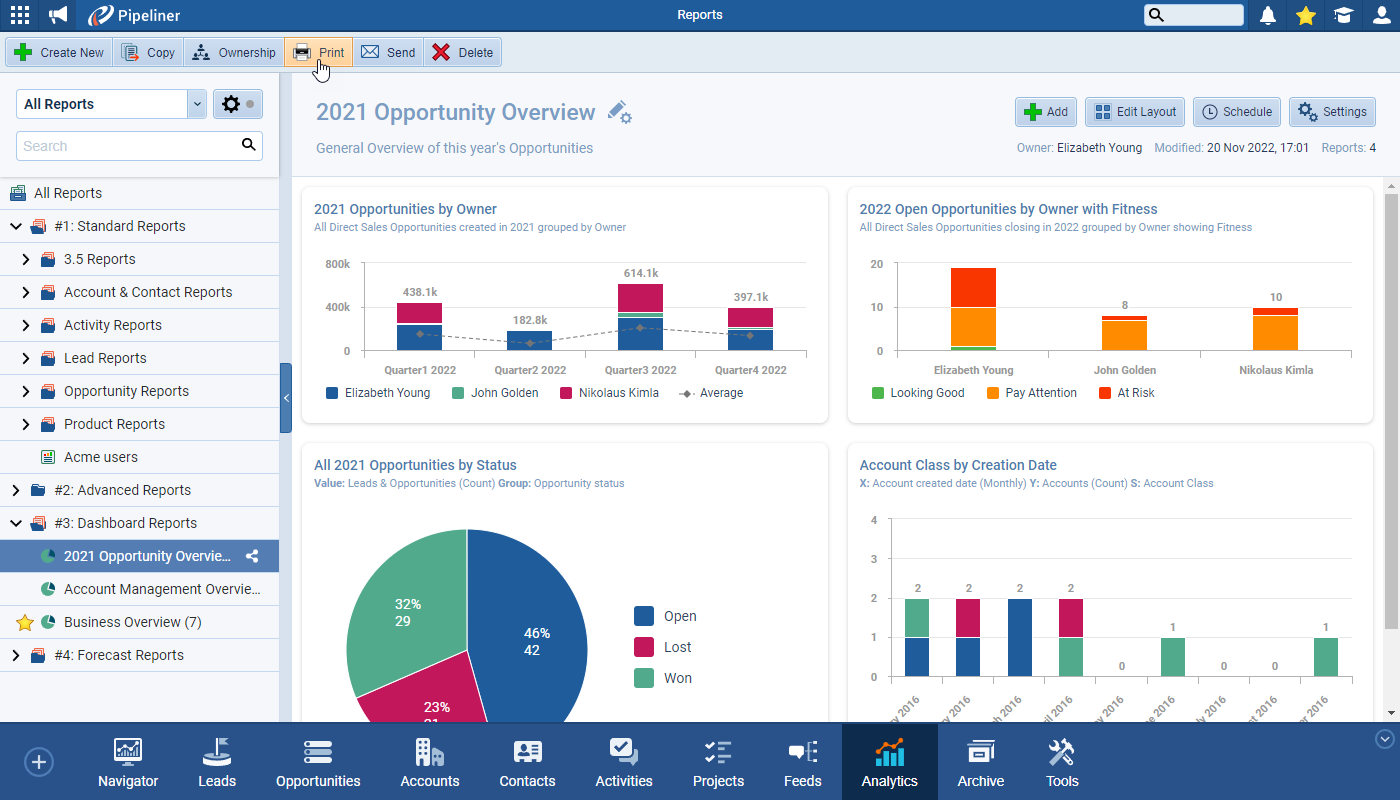Open the learning center graduation cap icon
This screenshot has height=800, width=1400.
coord(1342,15)
